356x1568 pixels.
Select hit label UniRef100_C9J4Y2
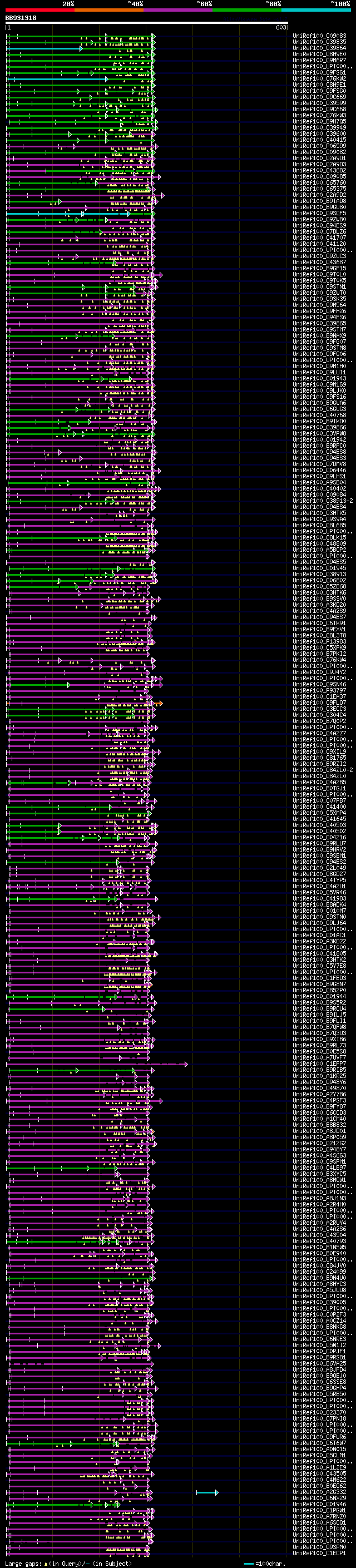pyautogui.click(x=319, y=672)
